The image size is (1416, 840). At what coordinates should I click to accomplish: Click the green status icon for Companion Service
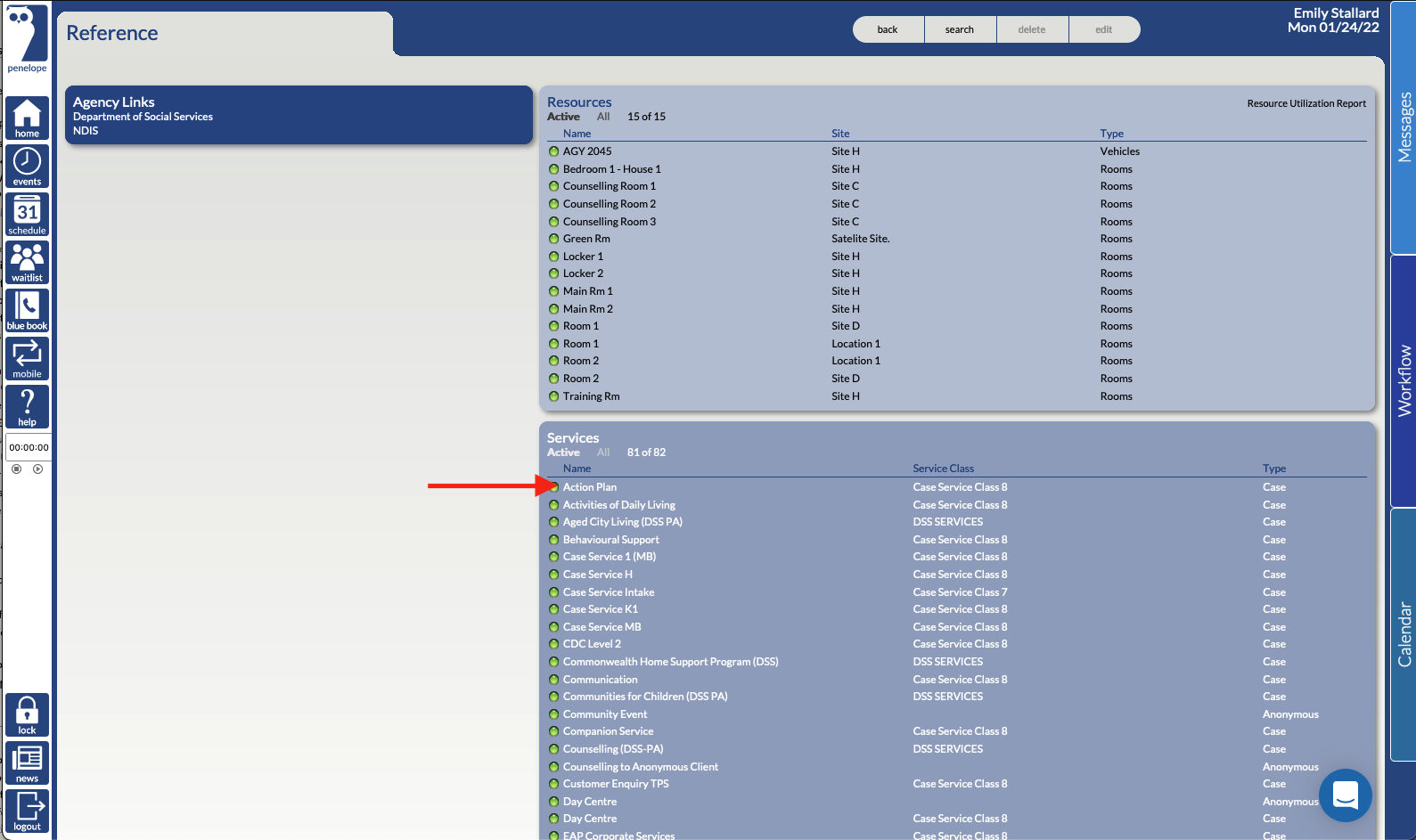(x=553, y=731)
